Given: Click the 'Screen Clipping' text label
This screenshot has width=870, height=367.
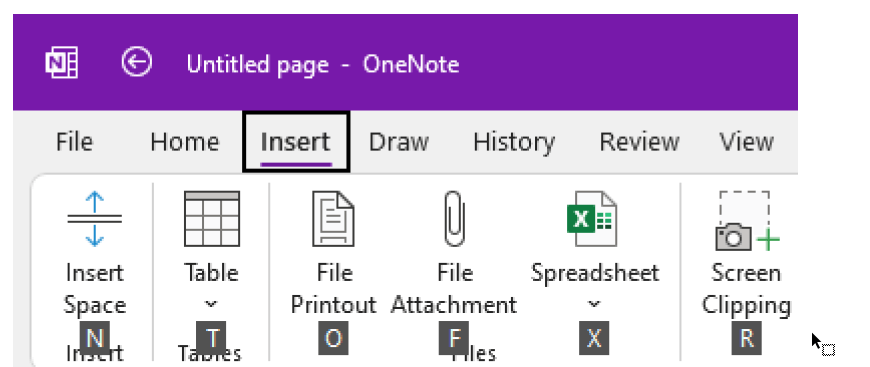Looking at the screenshot, I should pyautogui.click(x=746, y=289).
